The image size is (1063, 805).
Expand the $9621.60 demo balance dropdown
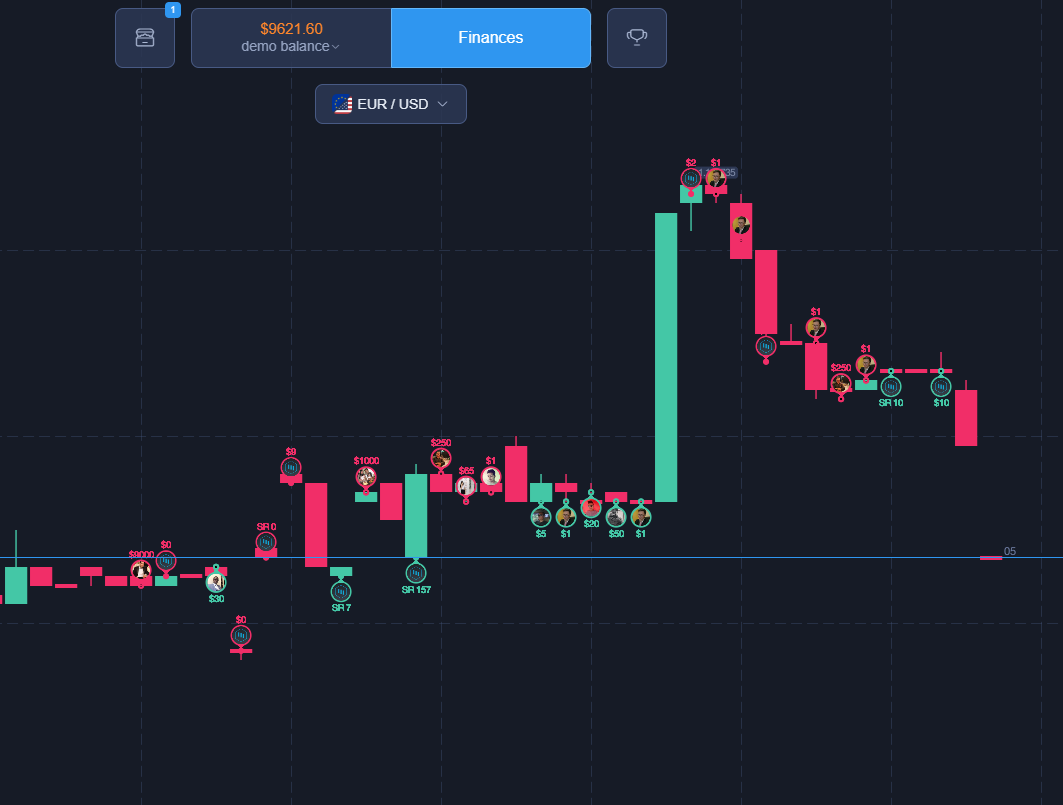290,38
